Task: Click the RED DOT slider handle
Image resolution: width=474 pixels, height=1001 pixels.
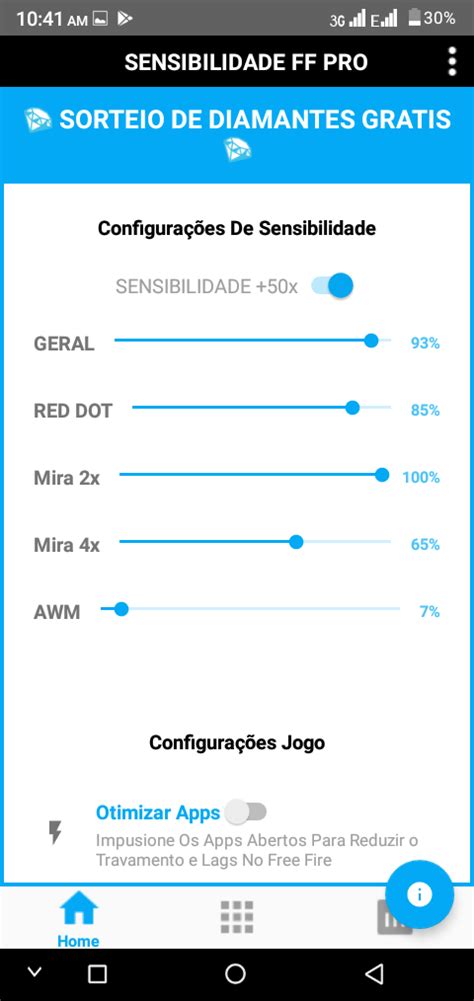Action: click(x=352, y=409)
